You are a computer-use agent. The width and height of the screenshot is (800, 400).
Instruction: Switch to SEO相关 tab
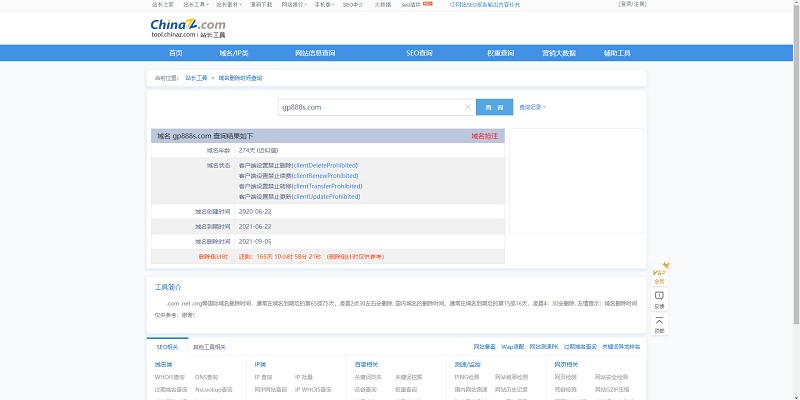[x=167, y=347]
